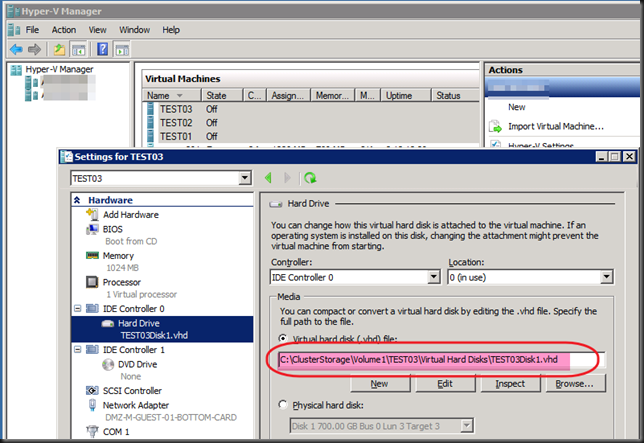
Task: Click Import Virtual Machine... action
Action: 556,126
